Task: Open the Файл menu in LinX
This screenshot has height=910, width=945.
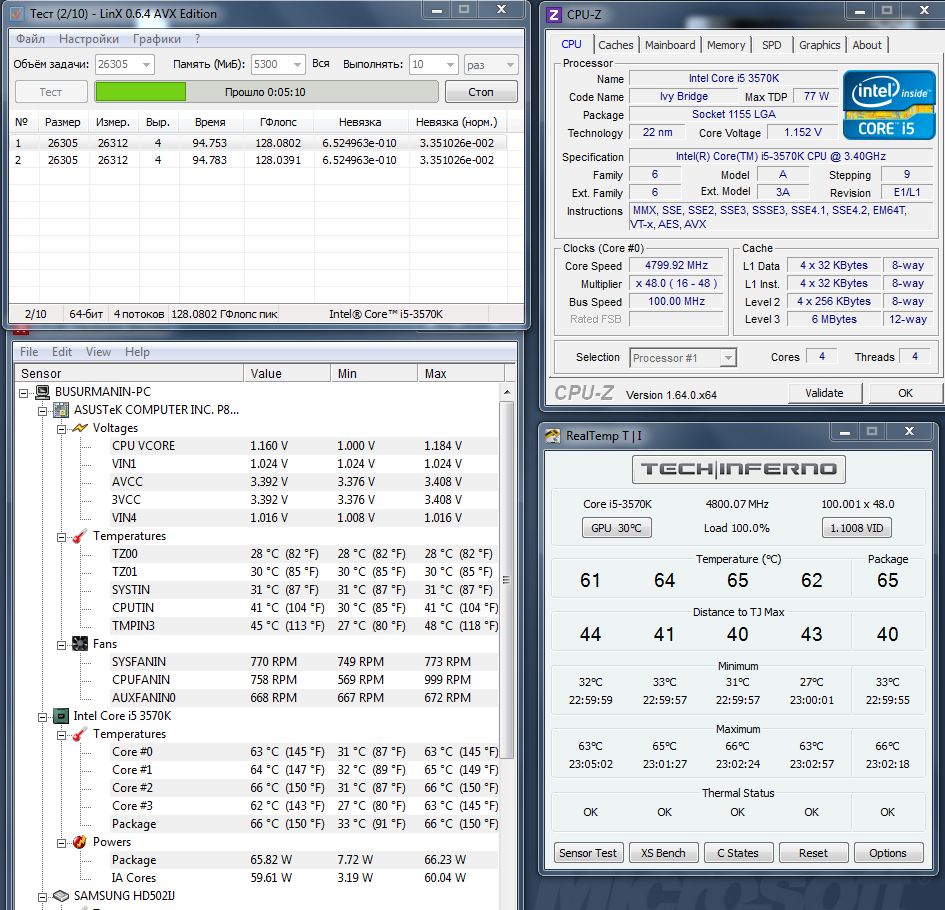Action: click(x=30, y=39)
